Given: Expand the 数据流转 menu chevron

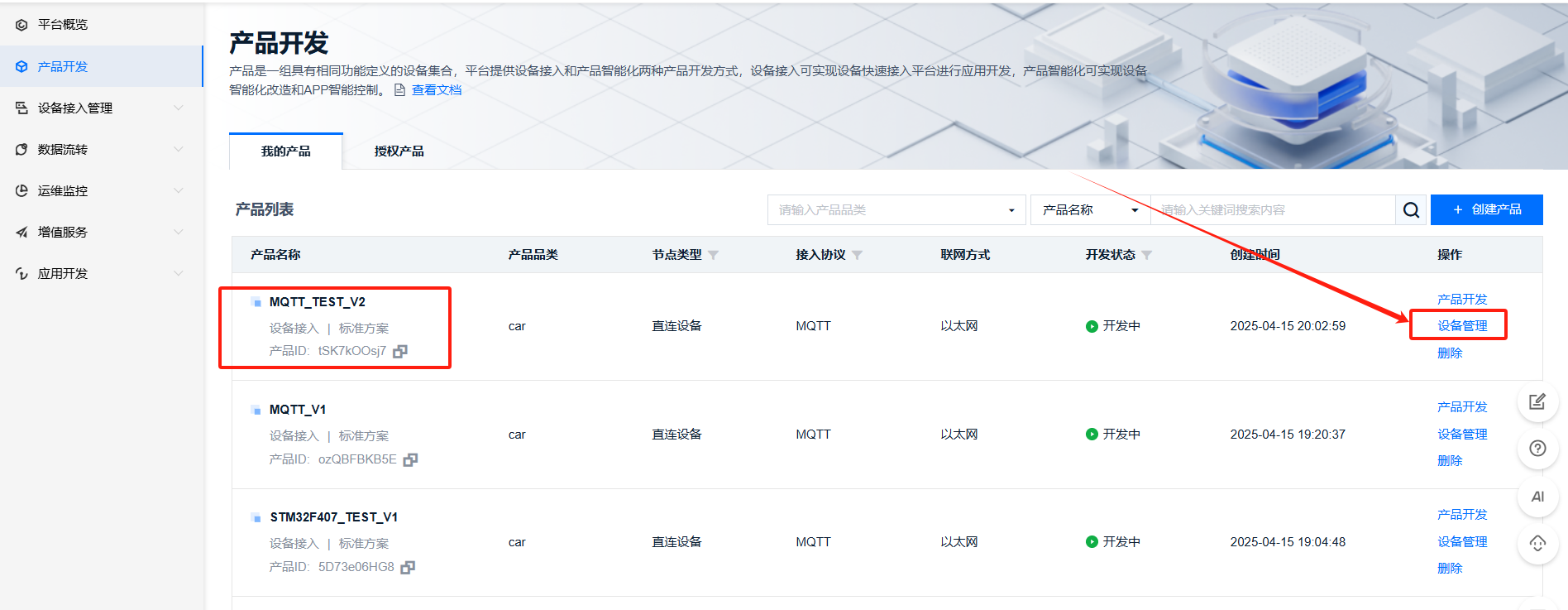Looking at the screenshot, I should point(178,149).
